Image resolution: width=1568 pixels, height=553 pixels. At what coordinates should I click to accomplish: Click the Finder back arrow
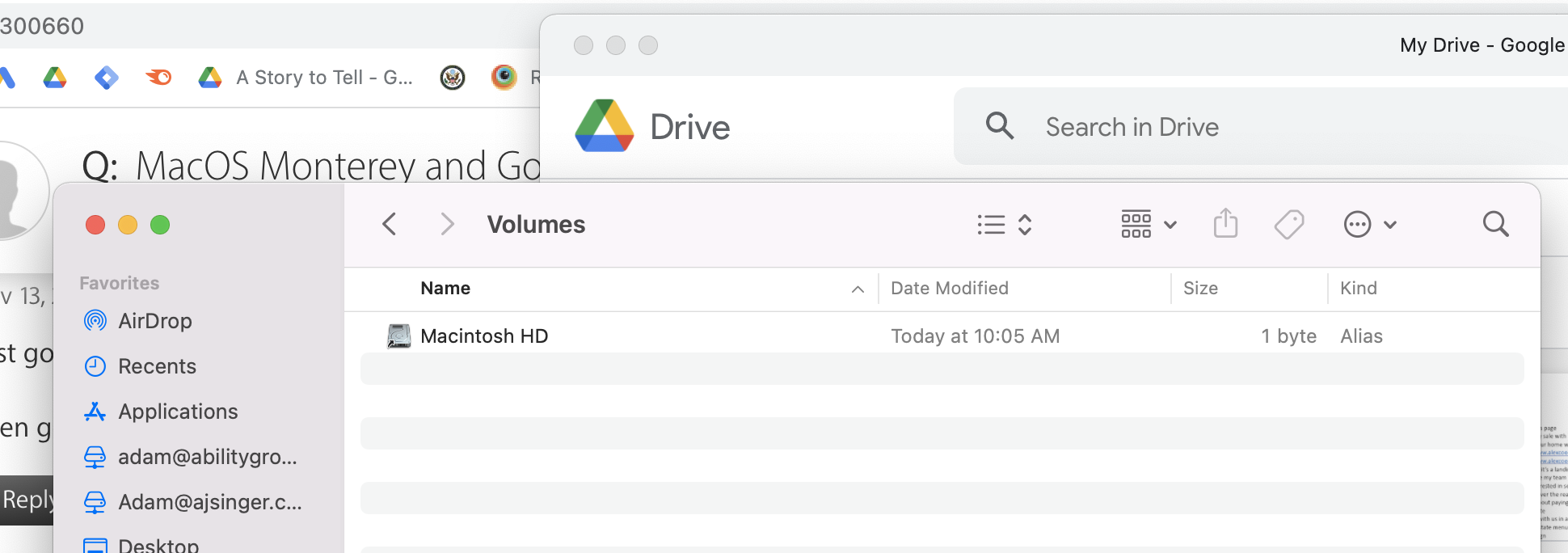tap(390, 224)
